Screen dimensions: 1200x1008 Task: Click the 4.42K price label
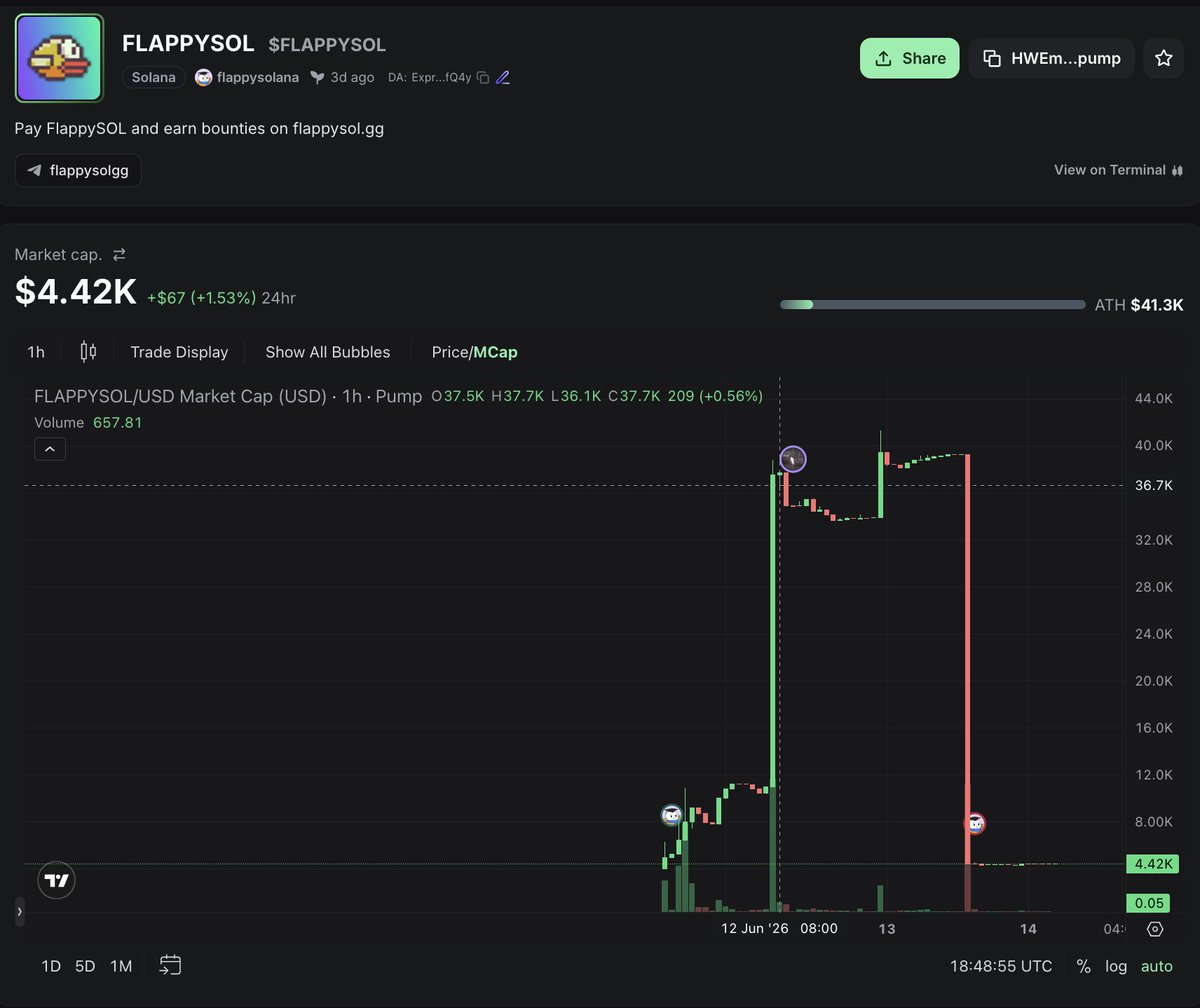[1152, 864]
